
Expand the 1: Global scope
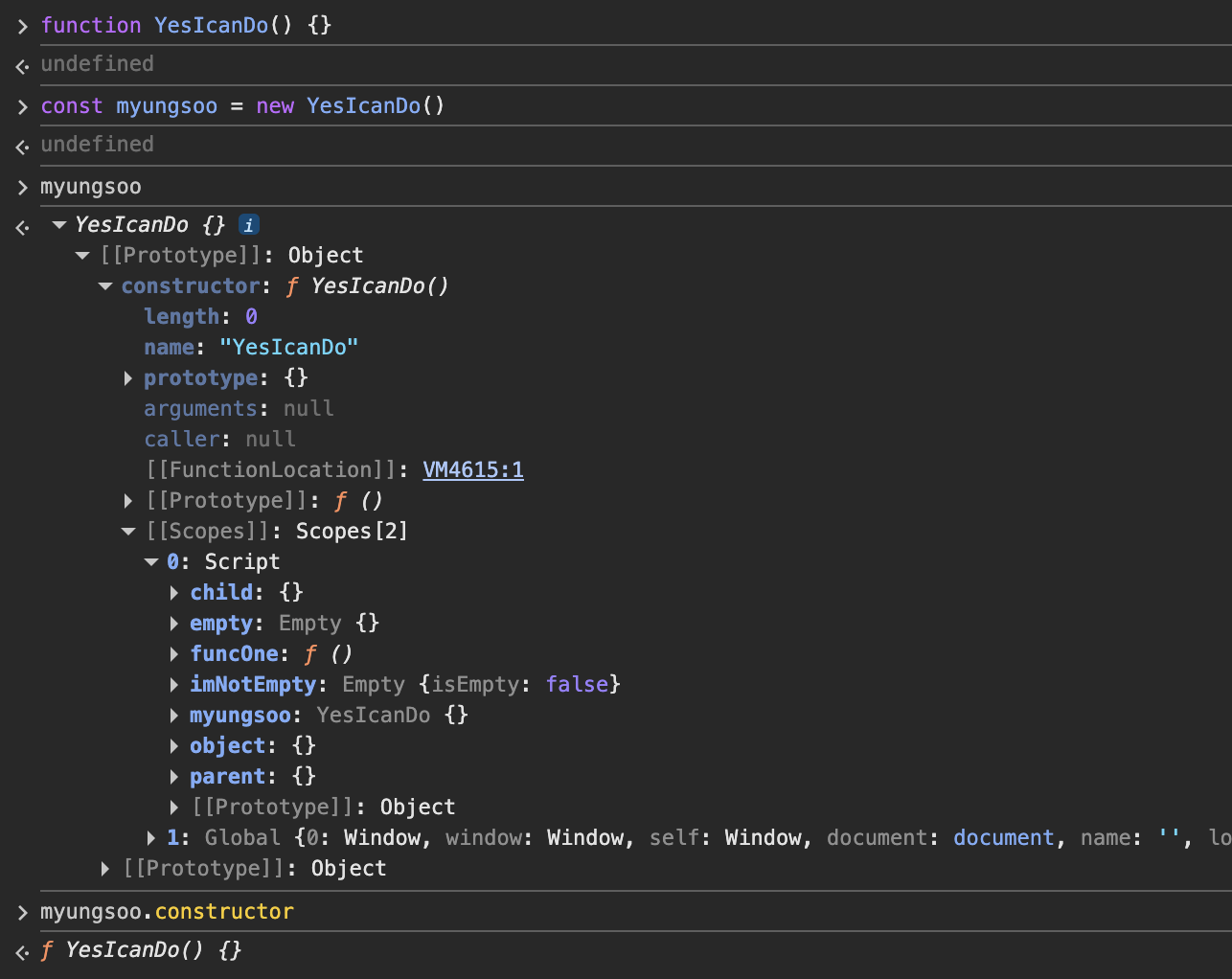(151, 838)
